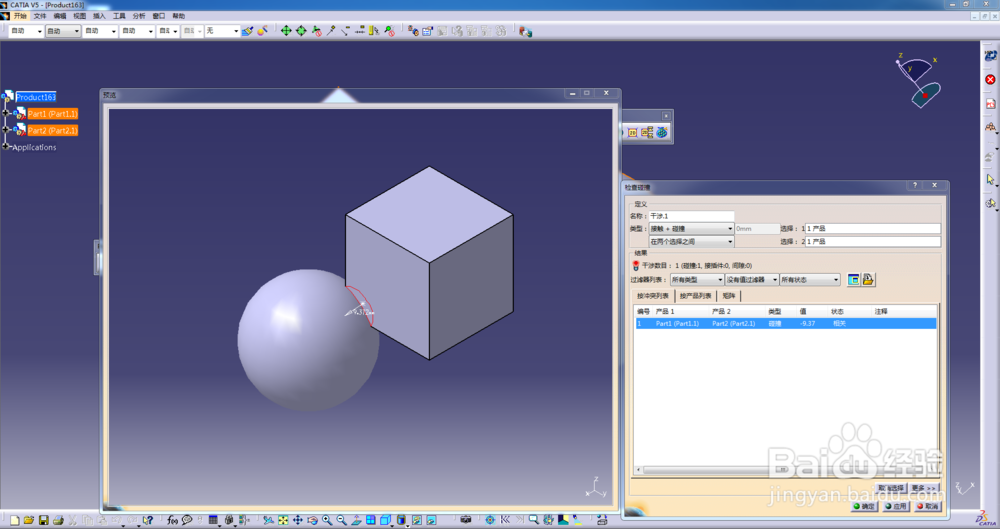
Task: Click the 应用 apply button
Action: pyautogui.click(x=895, y=506)
